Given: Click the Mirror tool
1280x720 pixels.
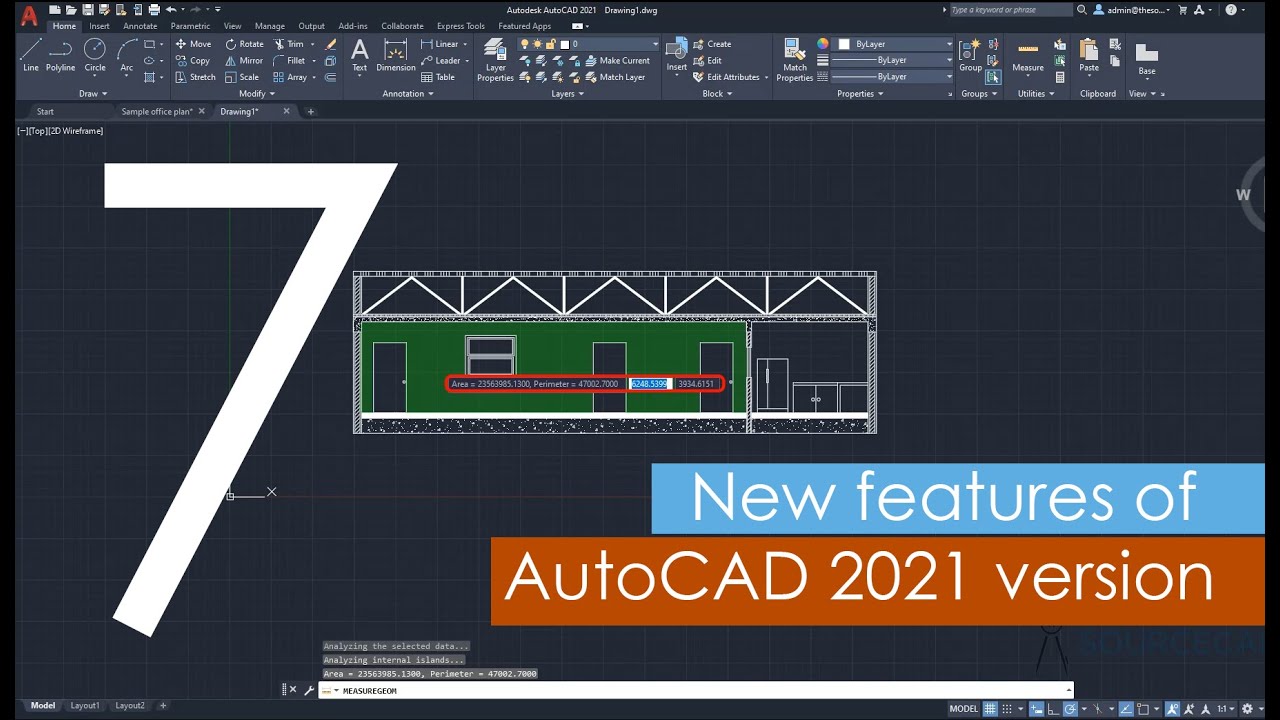Looking at the screenshot, I should point(244,60).
